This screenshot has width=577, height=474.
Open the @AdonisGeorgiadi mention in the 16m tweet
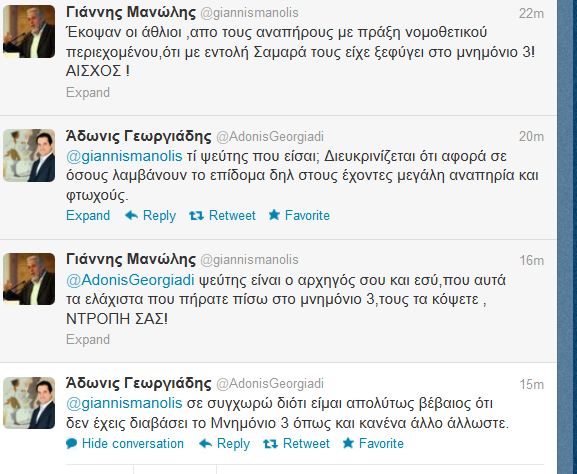tap(130, 280)
